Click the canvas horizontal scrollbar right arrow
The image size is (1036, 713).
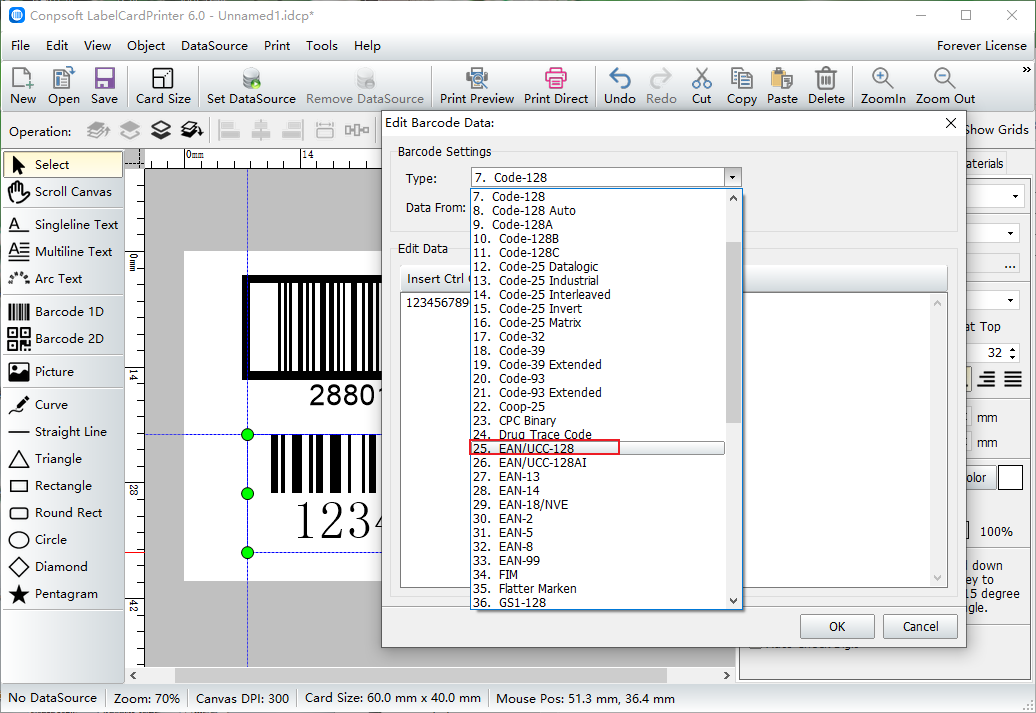click(x=727, y=675)
